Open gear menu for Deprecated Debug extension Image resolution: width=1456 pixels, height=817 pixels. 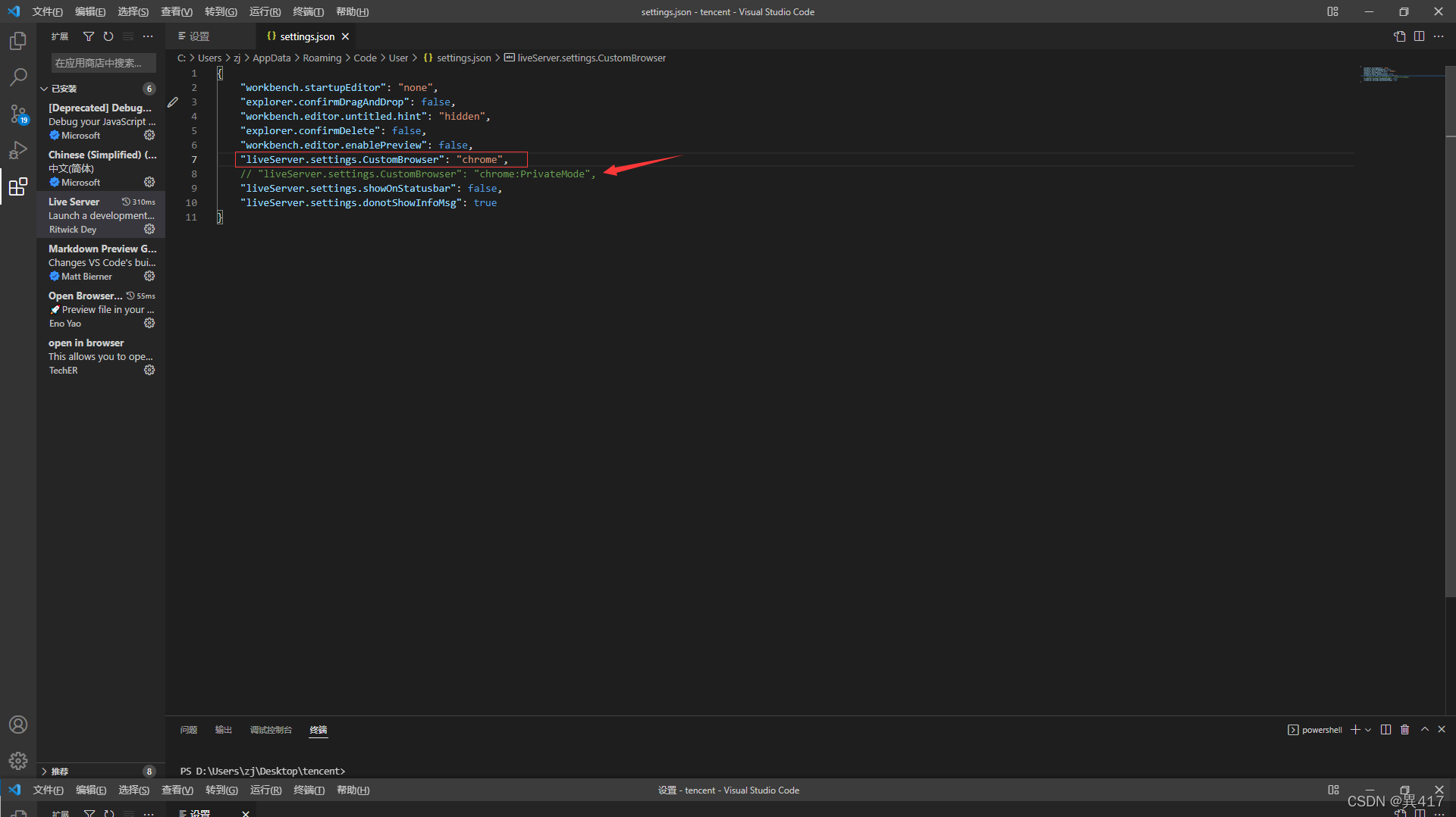pyautogui.click(x=149, y=135)
